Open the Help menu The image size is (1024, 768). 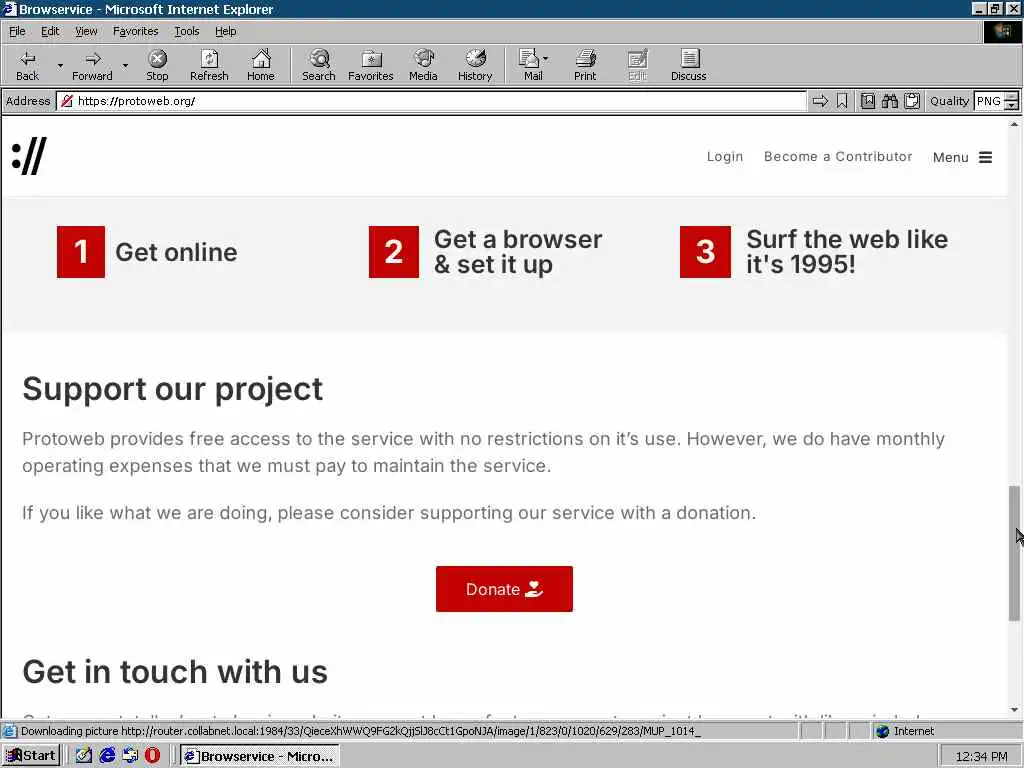pos(225,31)
